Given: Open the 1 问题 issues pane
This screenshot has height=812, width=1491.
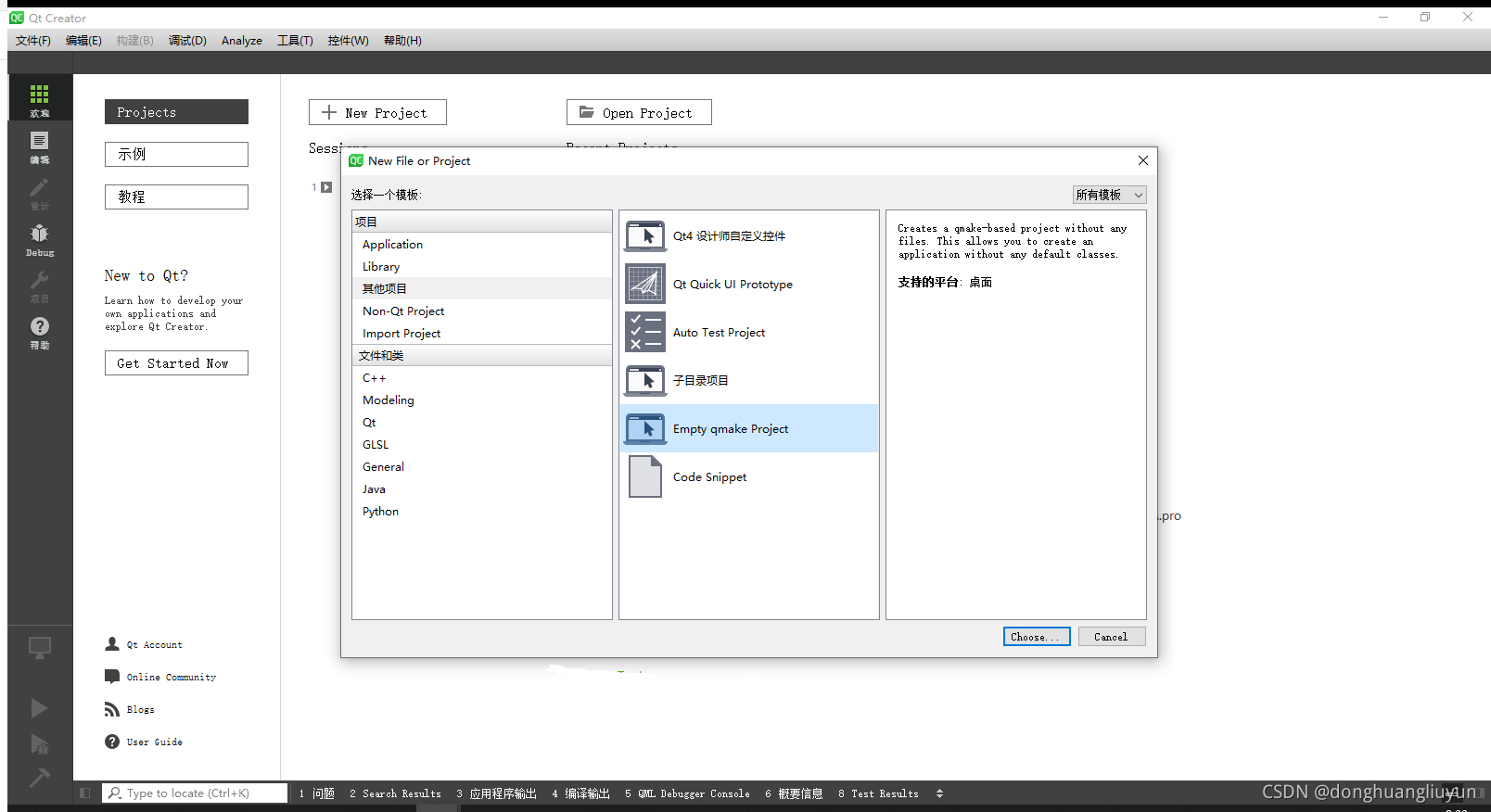Looking at the screenshot, I should 316,793.
